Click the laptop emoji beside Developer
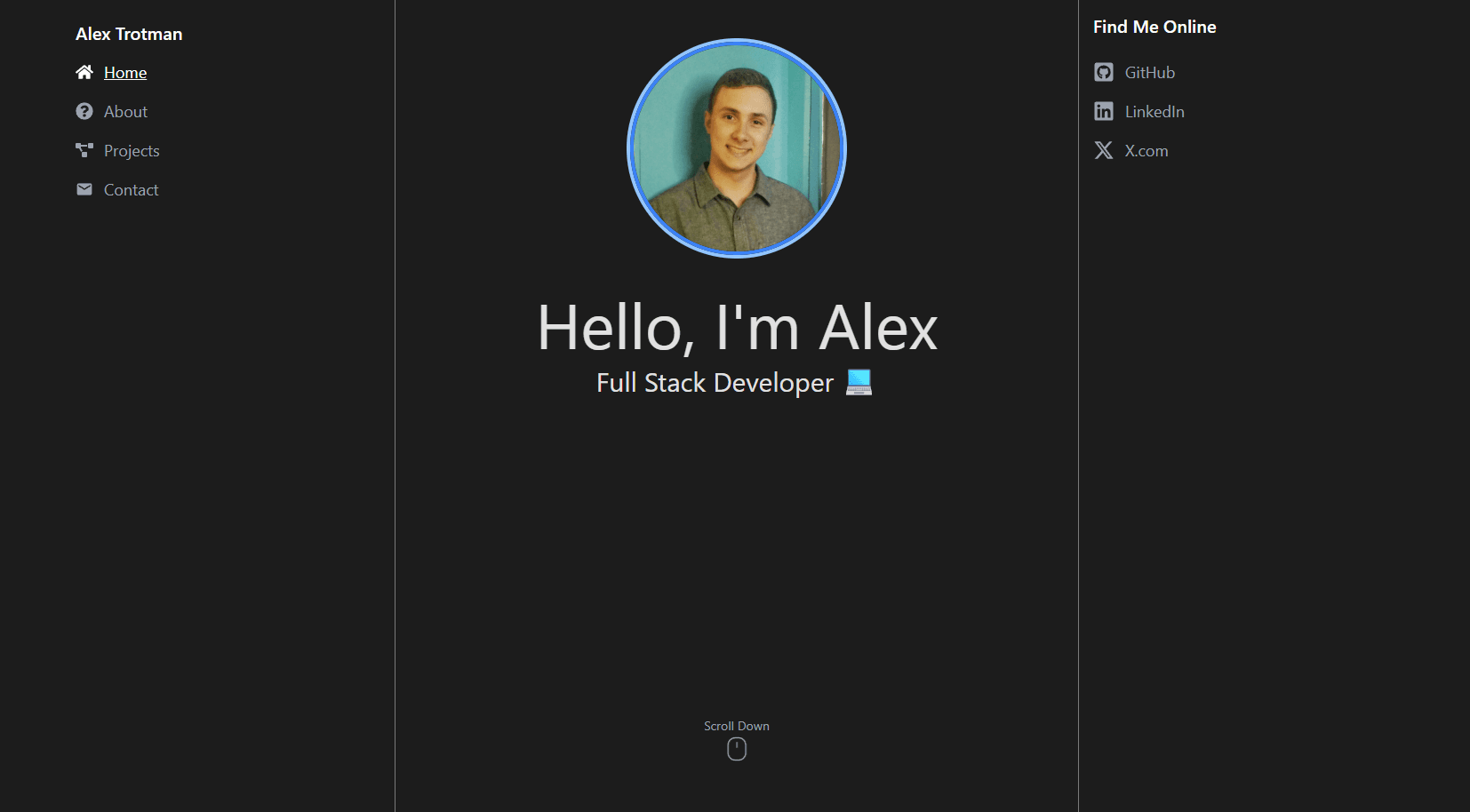1470x812 pixels. click(x=859, y=382)
